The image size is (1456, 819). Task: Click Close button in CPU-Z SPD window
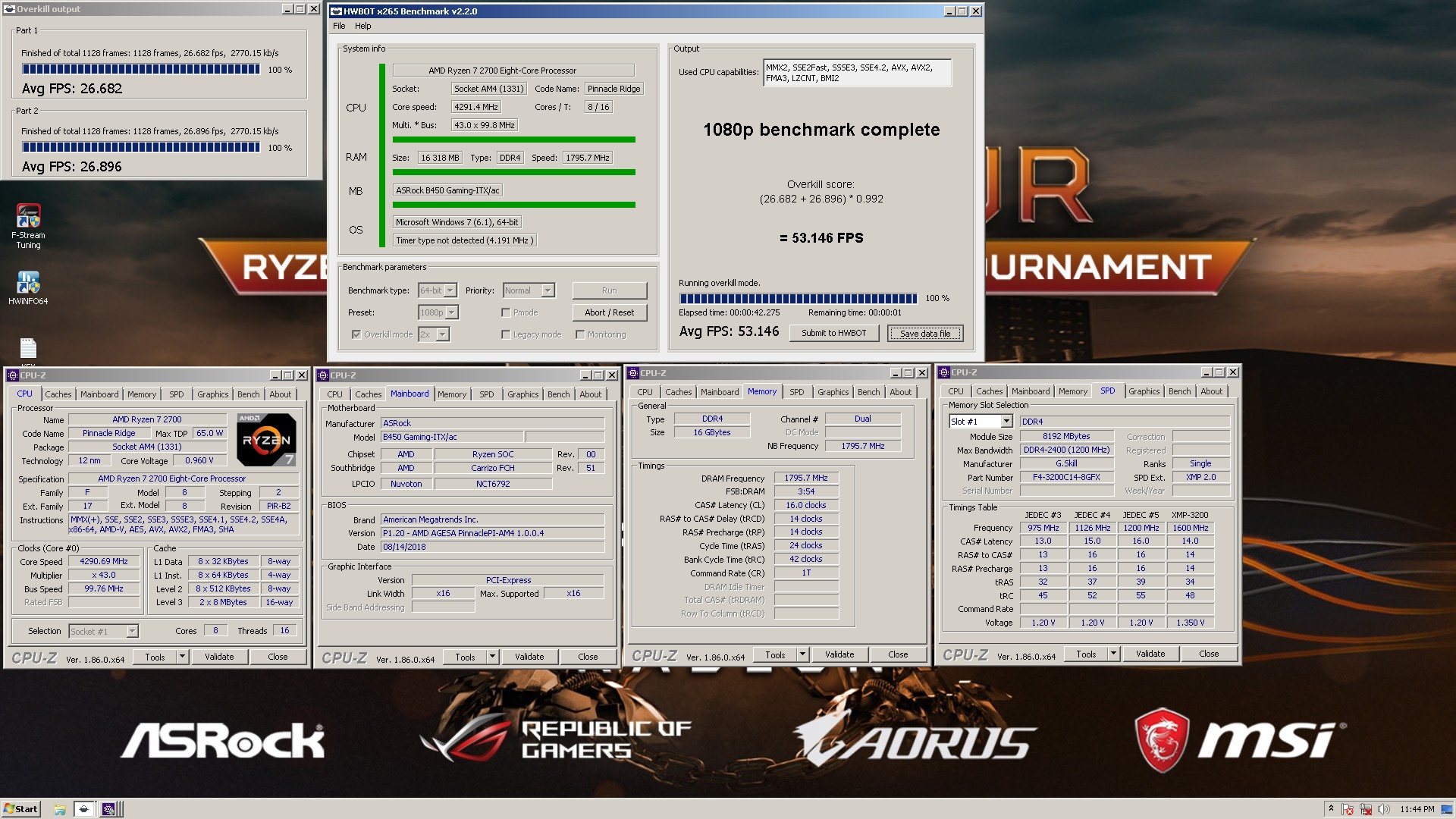point(1209,654)
